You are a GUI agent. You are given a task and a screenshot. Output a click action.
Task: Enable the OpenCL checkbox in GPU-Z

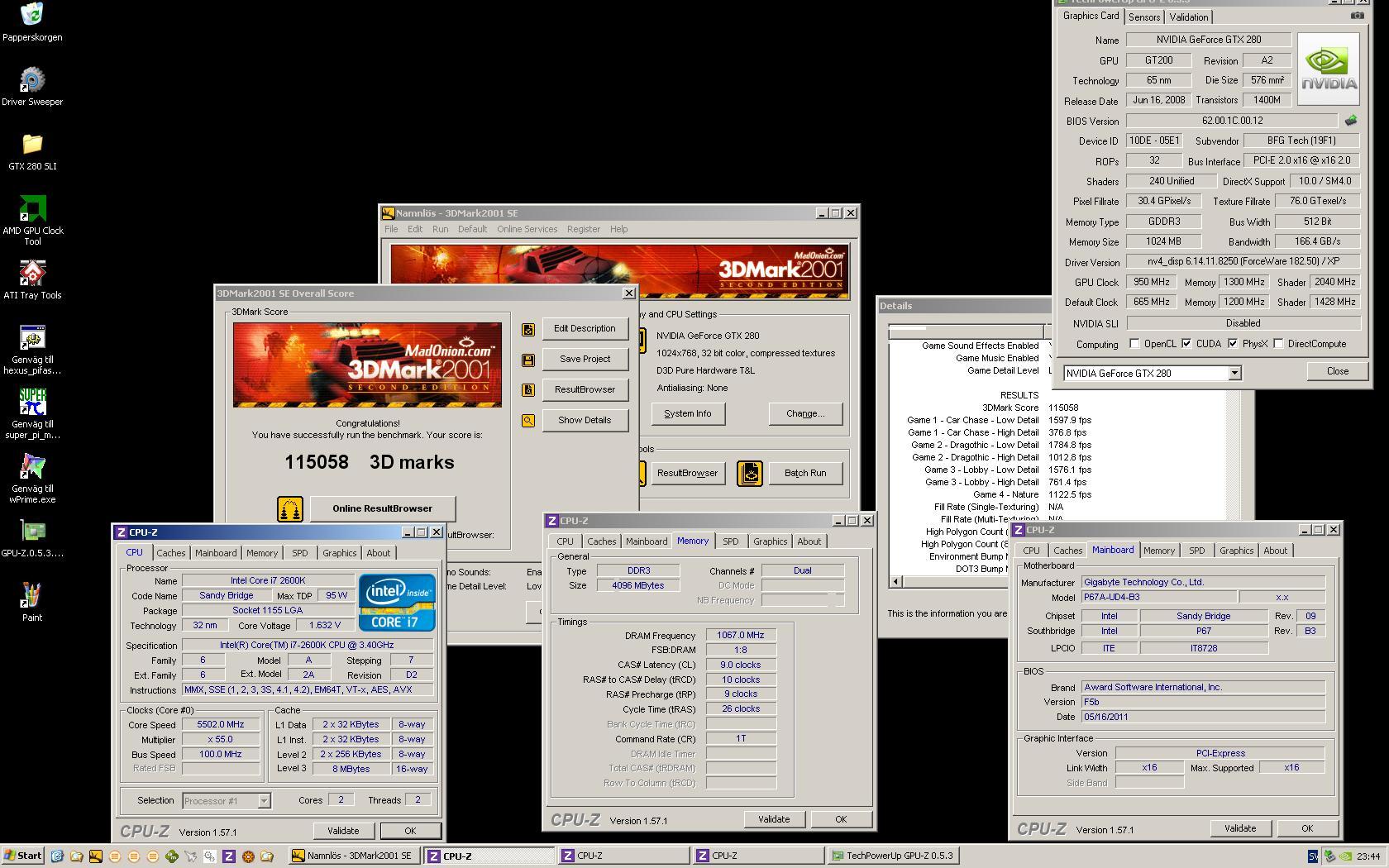[x=1134, y=344]
